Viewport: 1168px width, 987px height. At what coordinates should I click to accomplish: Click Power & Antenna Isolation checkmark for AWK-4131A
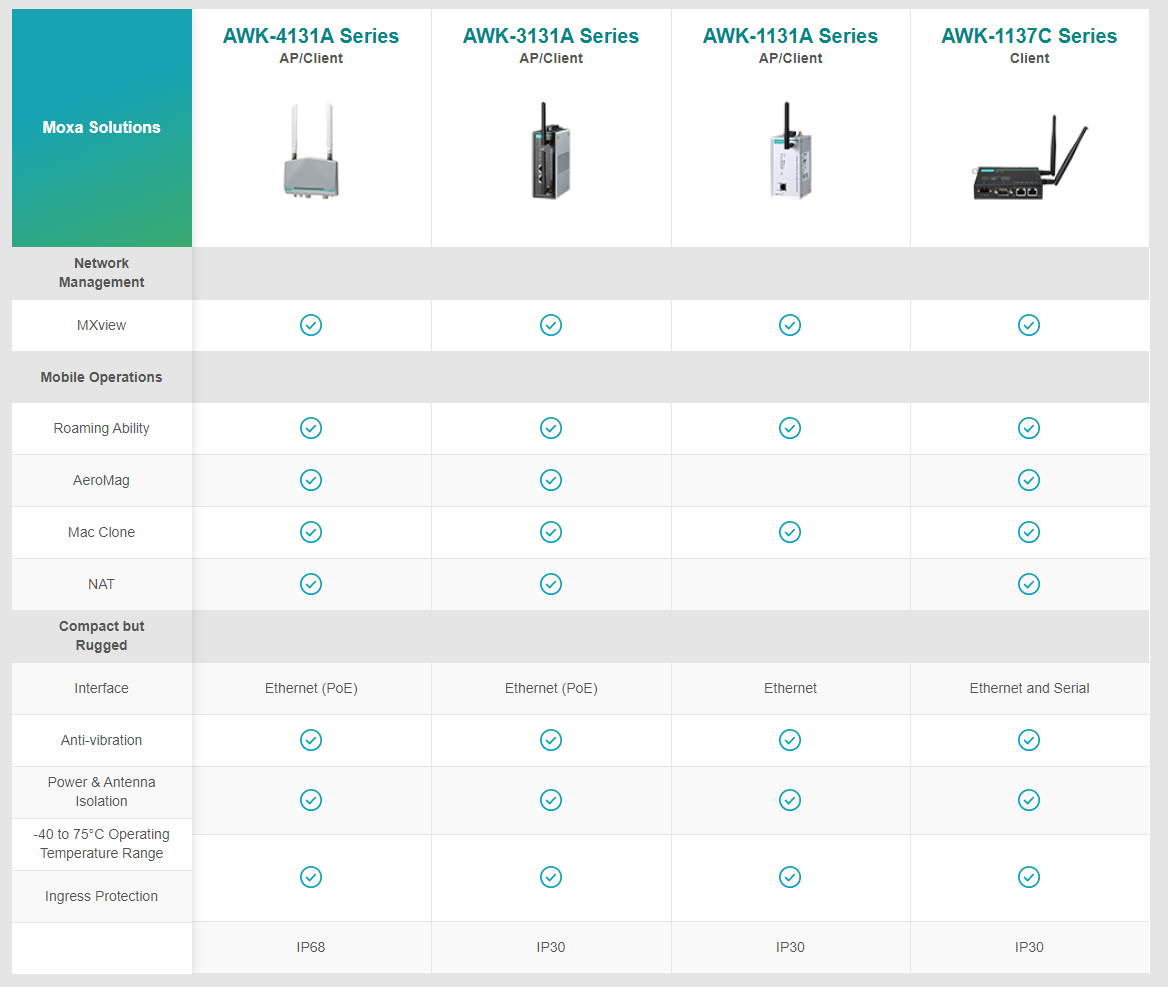click(311, 801)
